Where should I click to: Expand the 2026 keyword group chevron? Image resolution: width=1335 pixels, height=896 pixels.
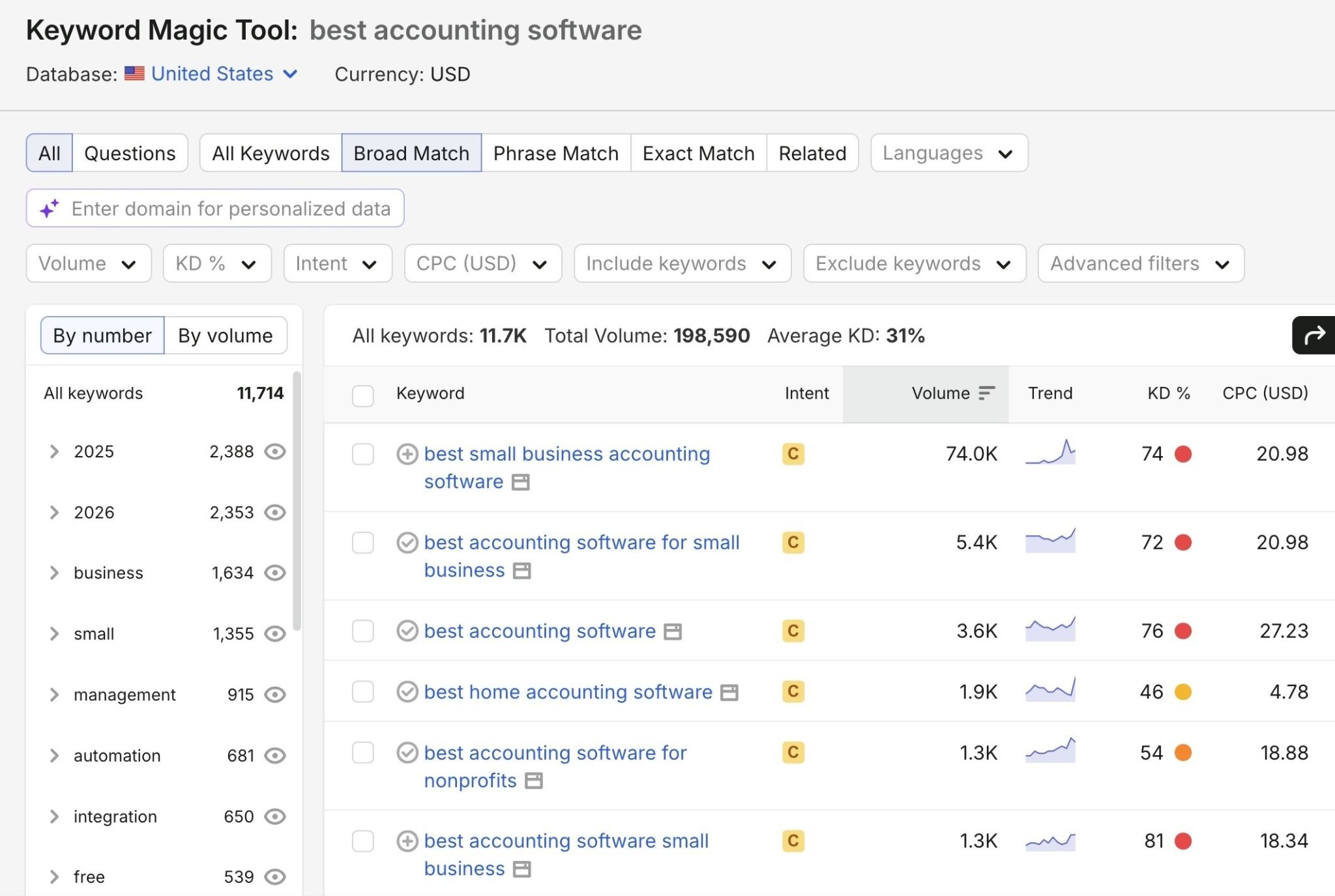[54, 513]
